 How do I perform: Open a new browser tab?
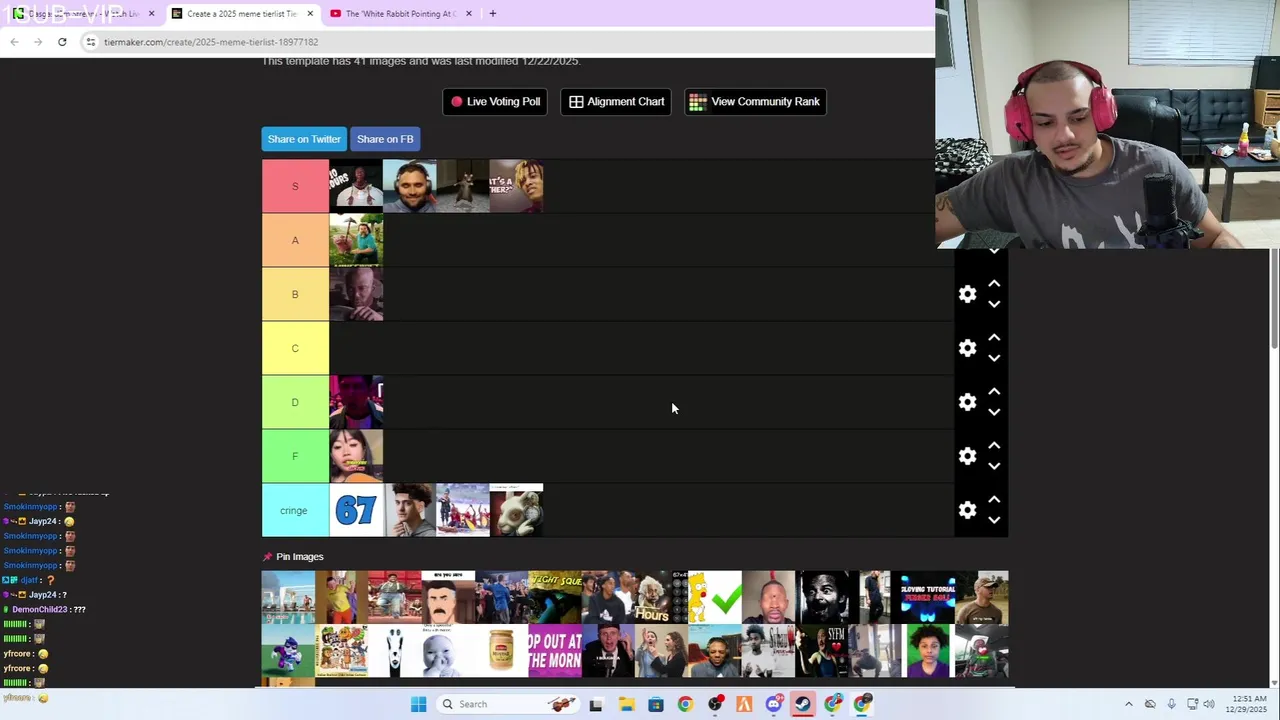pyautogui.click(x=493, y=14)
